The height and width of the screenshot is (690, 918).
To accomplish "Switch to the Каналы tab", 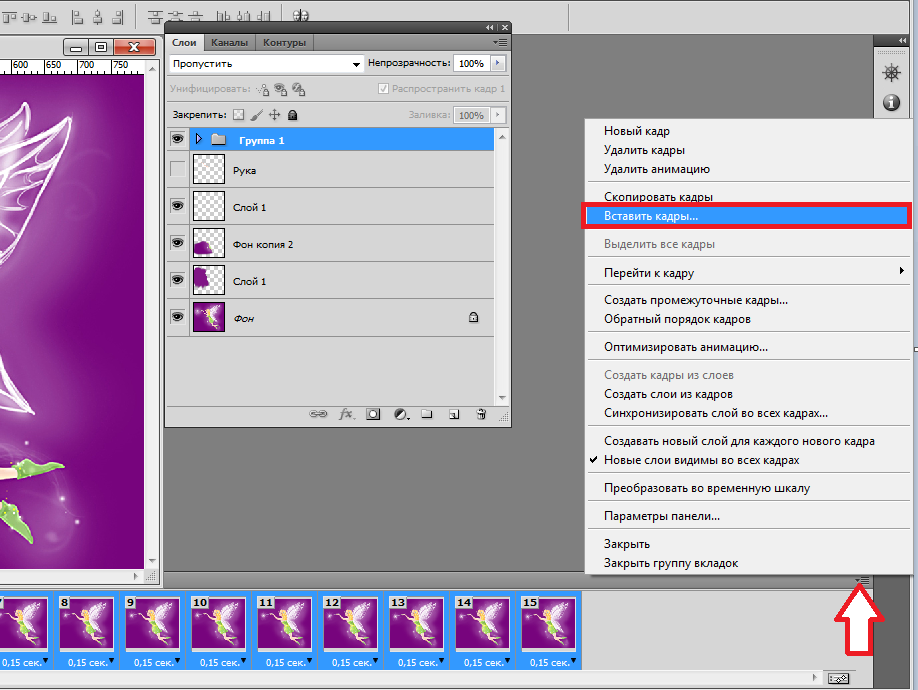I will point(230,42).
